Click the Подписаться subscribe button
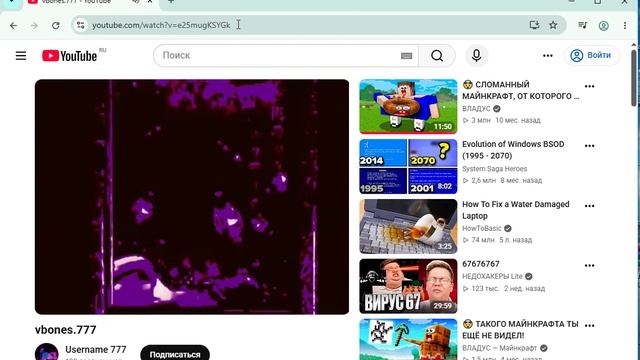Image resolution: width=640 pixels, height=360 pixels. pos(175,353)
